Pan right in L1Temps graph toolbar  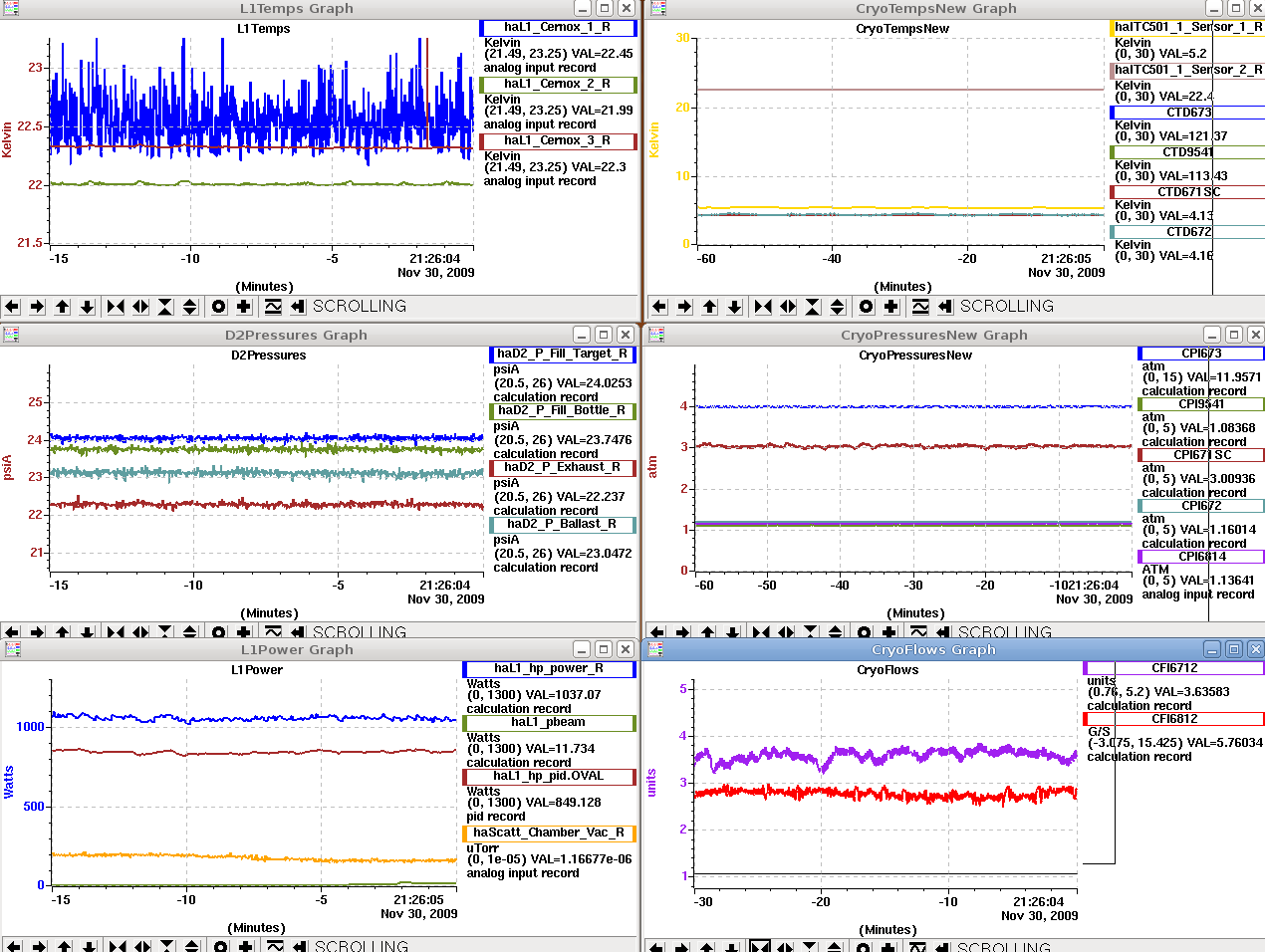click(x=37, y=307)
